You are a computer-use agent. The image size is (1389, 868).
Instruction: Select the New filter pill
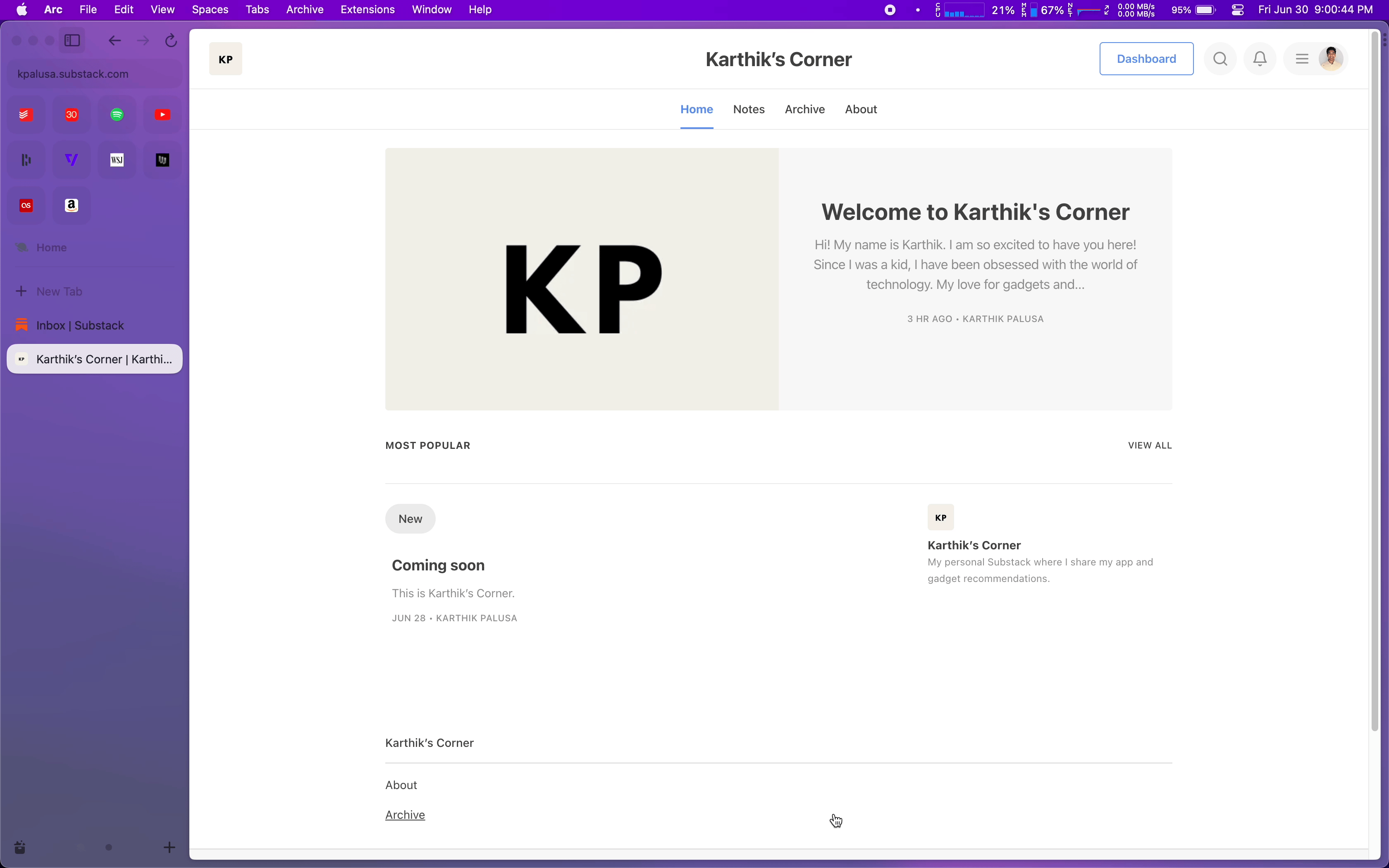pyautogui.click(x=411, y=519)
